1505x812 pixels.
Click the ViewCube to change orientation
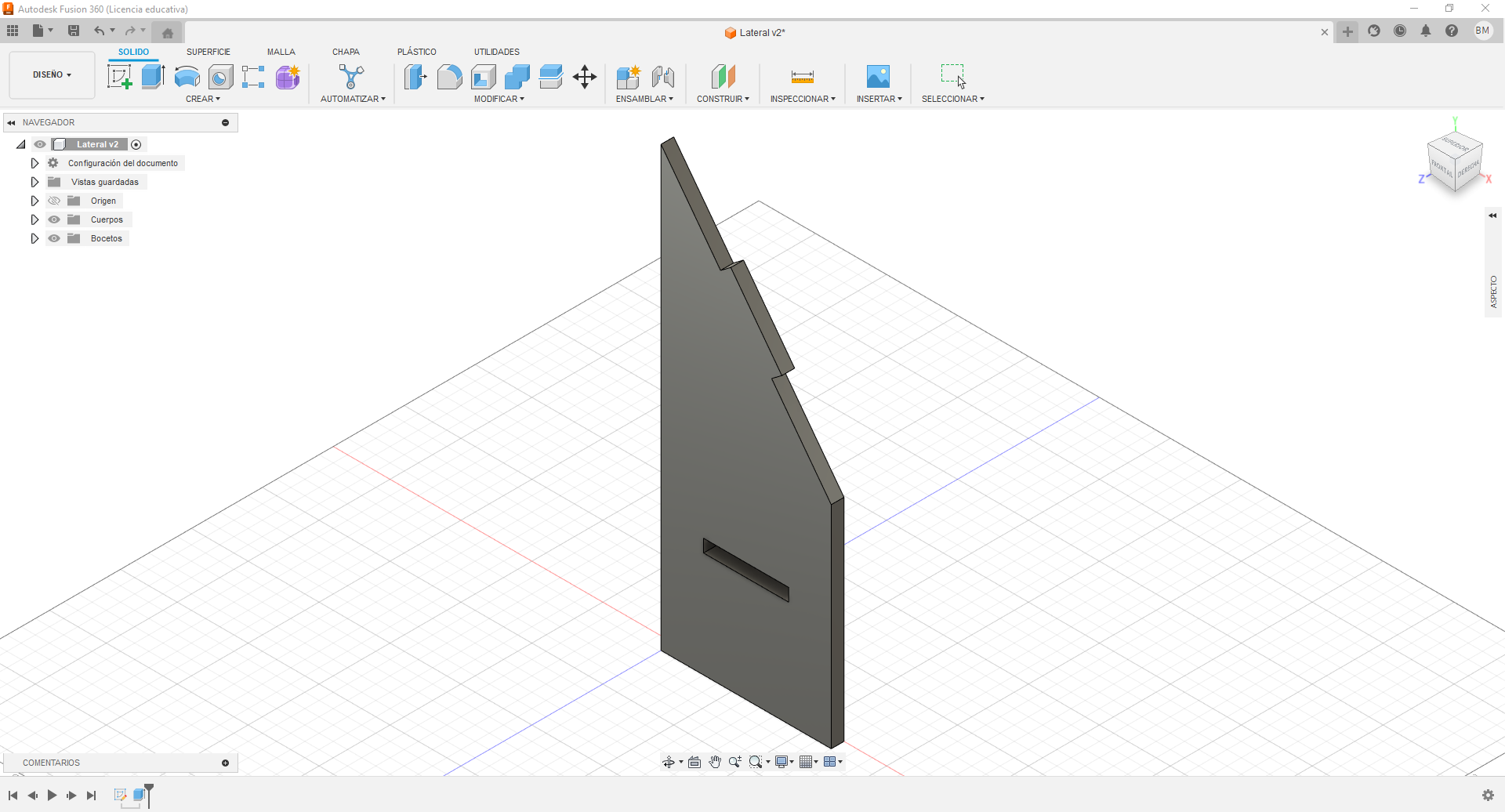[1455, 161]
